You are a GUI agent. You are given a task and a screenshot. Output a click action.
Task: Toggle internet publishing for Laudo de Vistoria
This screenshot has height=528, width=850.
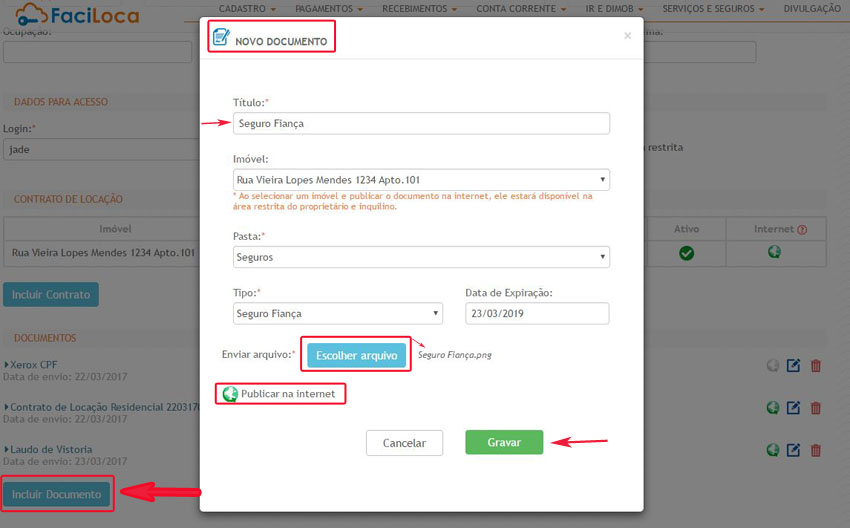click(772, 450)
